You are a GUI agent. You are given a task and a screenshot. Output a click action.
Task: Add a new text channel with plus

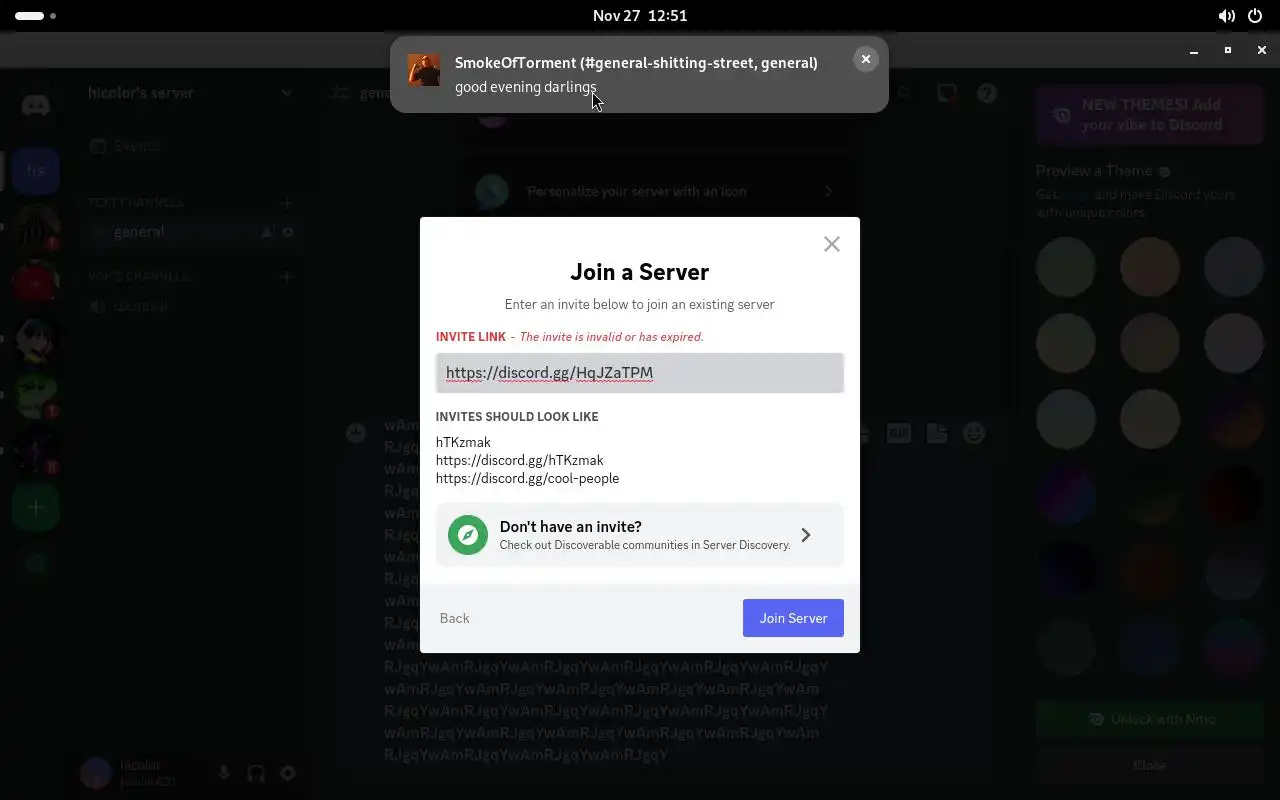[x=287, y=203]
